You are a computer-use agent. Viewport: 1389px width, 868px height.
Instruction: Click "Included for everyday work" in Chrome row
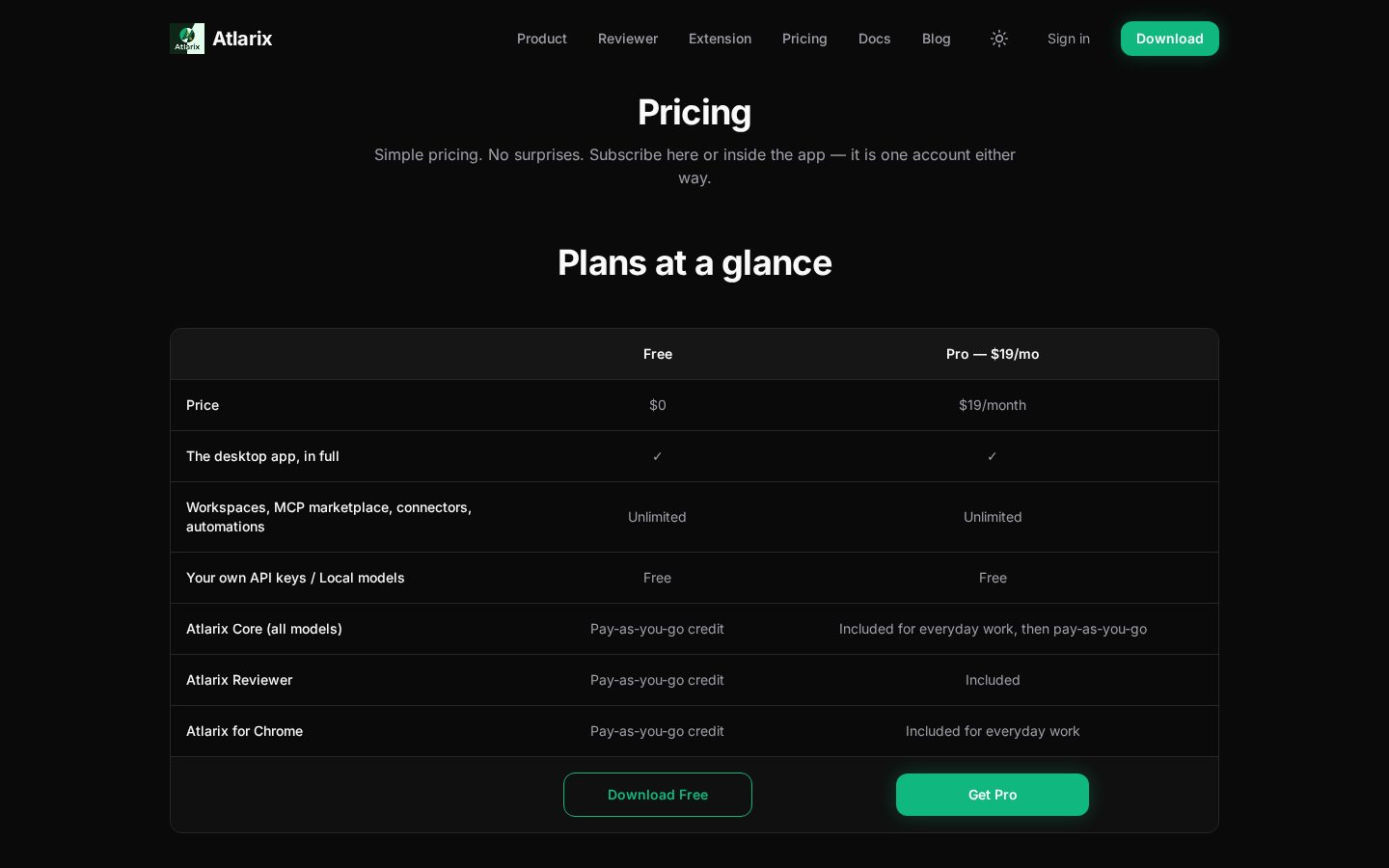[993, 731]
